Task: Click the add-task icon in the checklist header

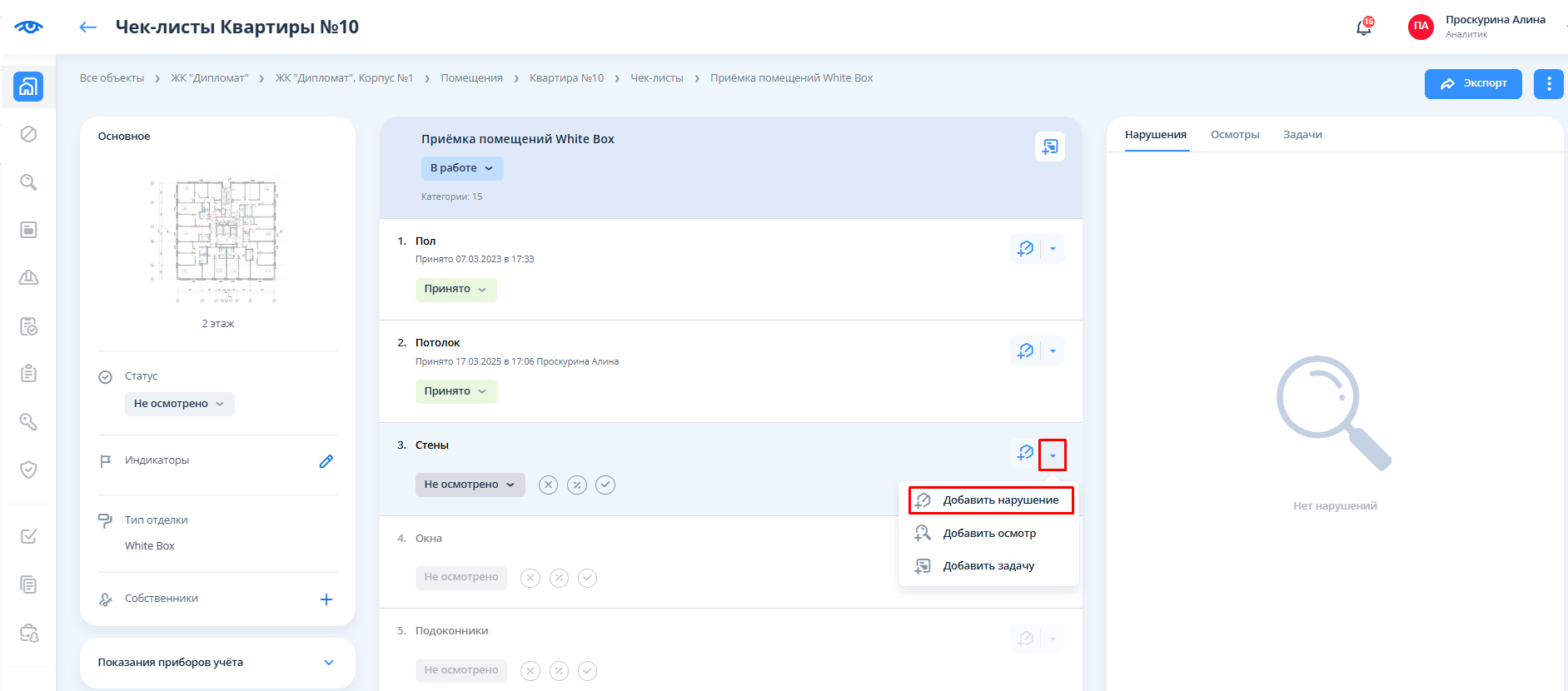Action: point(1049,147)
